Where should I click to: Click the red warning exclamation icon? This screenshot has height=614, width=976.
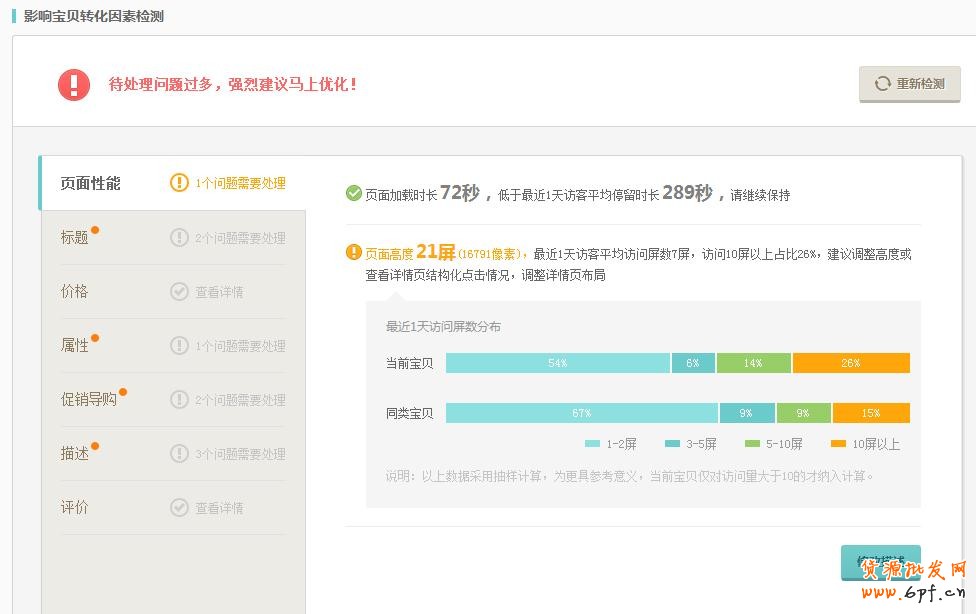[74, 85]
